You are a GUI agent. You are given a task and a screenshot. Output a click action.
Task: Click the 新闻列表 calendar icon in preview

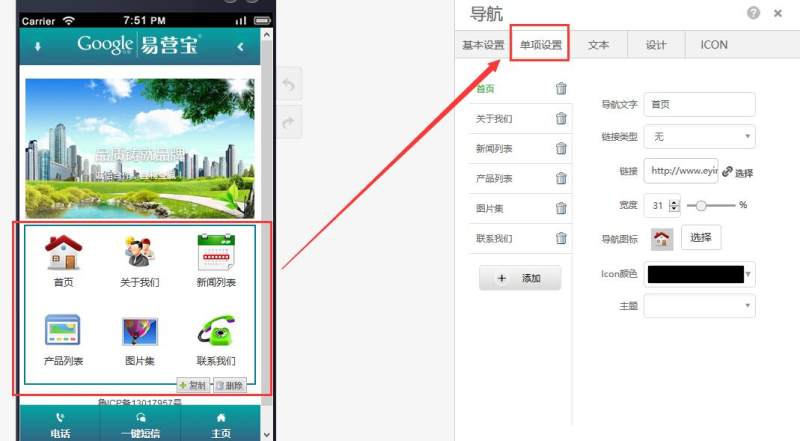tap(216, 252)
